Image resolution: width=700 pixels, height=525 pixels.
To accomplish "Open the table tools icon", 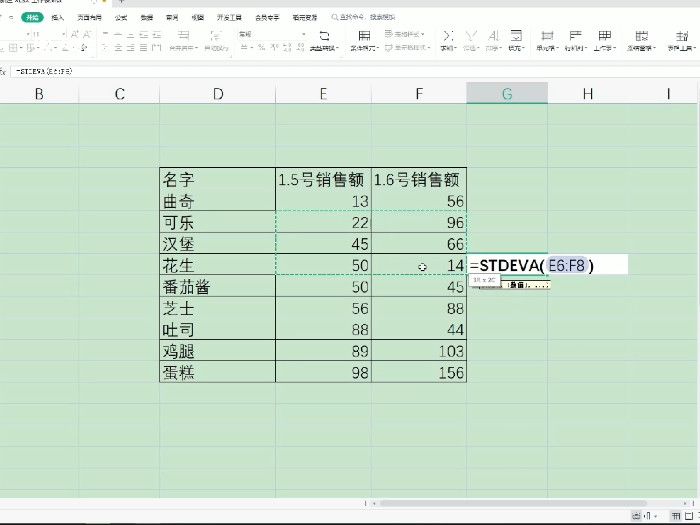I will 682,41.
